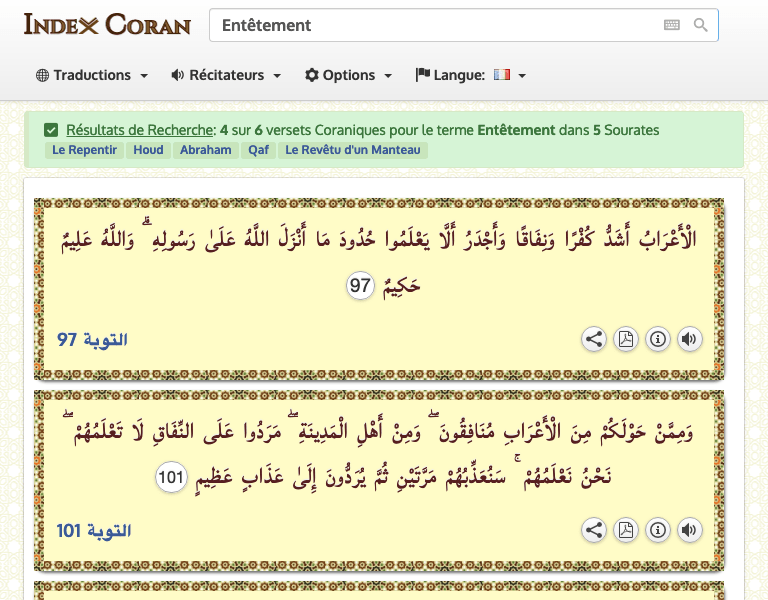Open PDF export for verse 97
The image size is (768, 600).
pyautogui.click(x=626, y=339)
